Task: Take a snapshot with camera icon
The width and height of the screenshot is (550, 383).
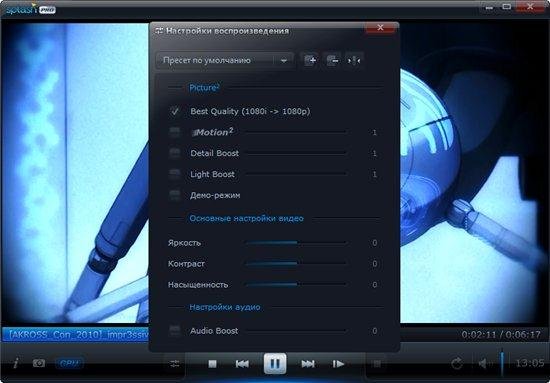Action: pos(39,363)
